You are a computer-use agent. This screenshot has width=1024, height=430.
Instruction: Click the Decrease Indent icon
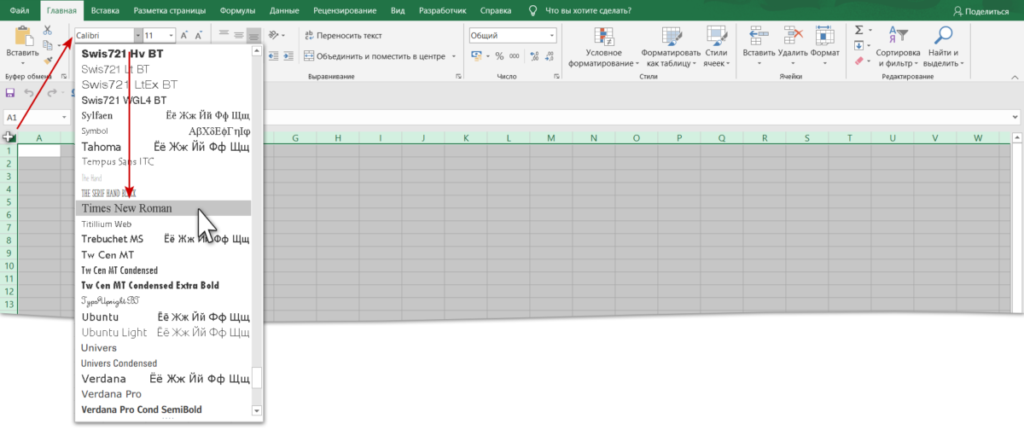[274, 57]
